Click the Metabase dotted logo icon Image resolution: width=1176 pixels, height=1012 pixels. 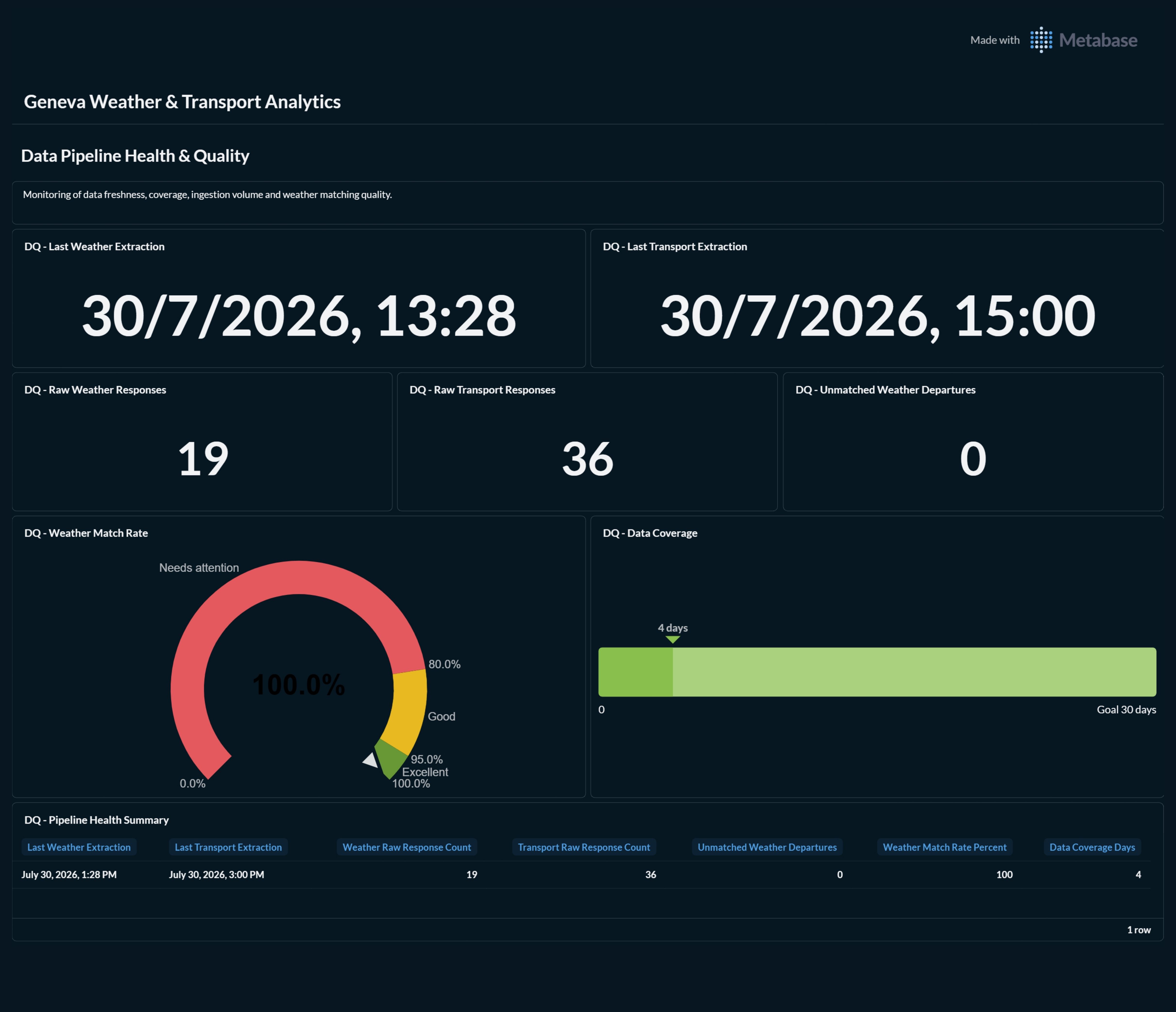[x=1041, y=40]
